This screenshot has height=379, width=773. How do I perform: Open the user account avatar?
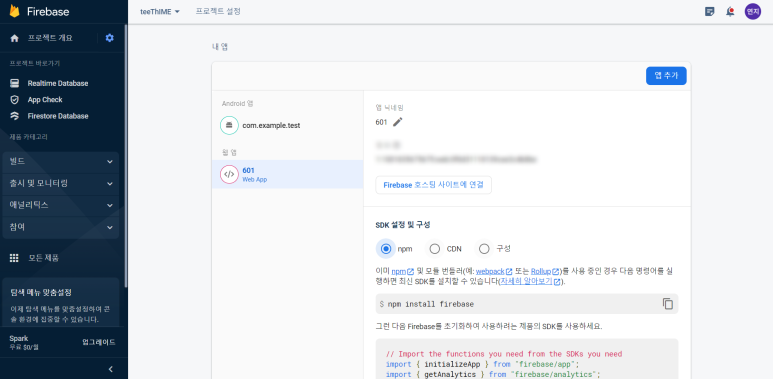point(753,11)
